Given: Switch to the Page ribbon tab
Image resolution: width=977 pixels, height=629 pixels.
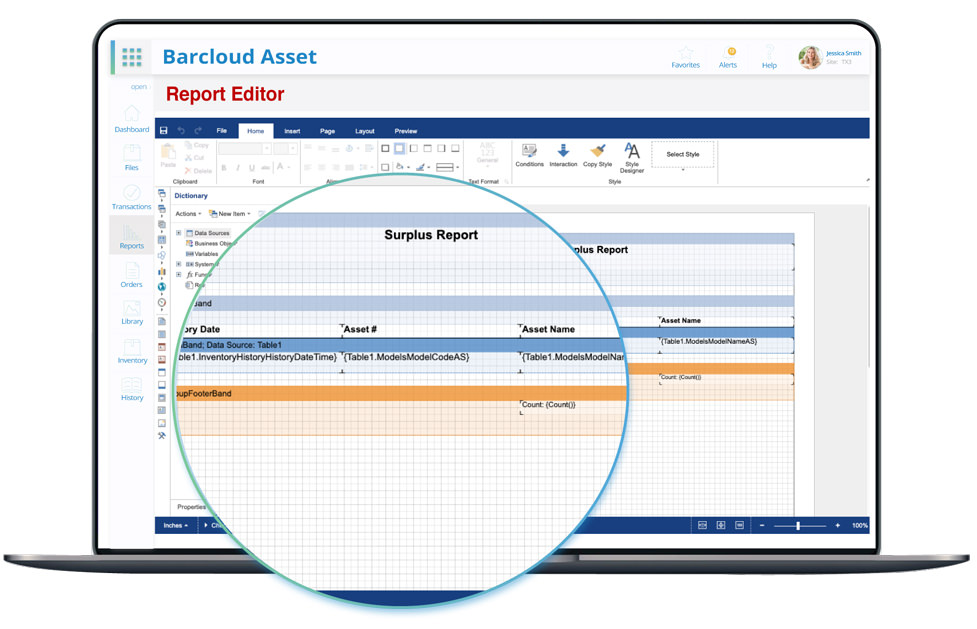Looking at the screenshot, I should [328, 131].
